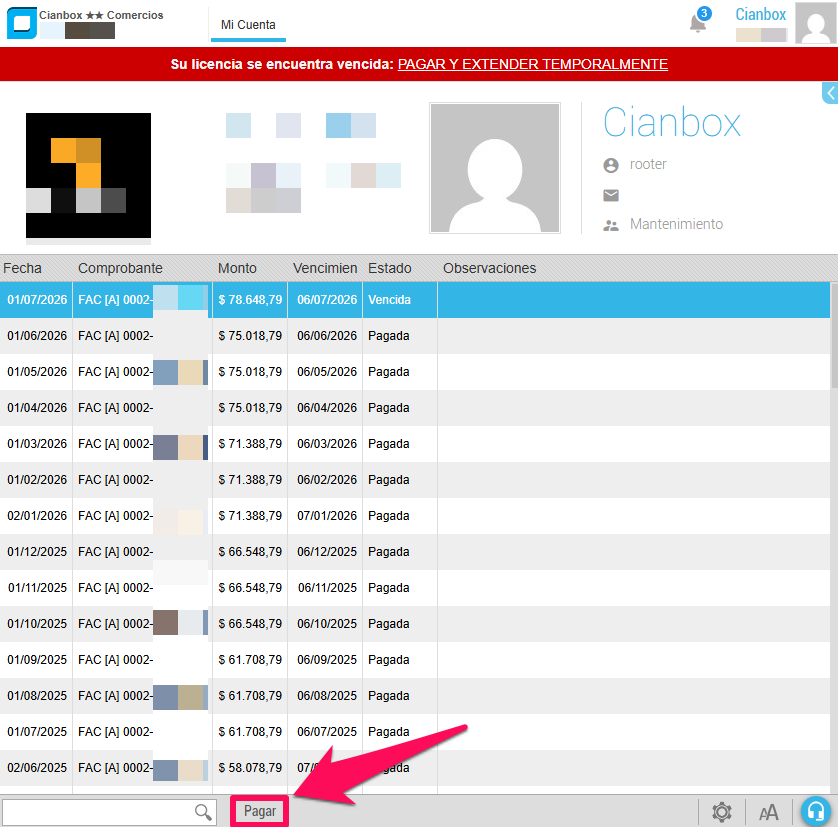
Task: Select the invoice dated 01/07/2026
Action: click(415, 300)
